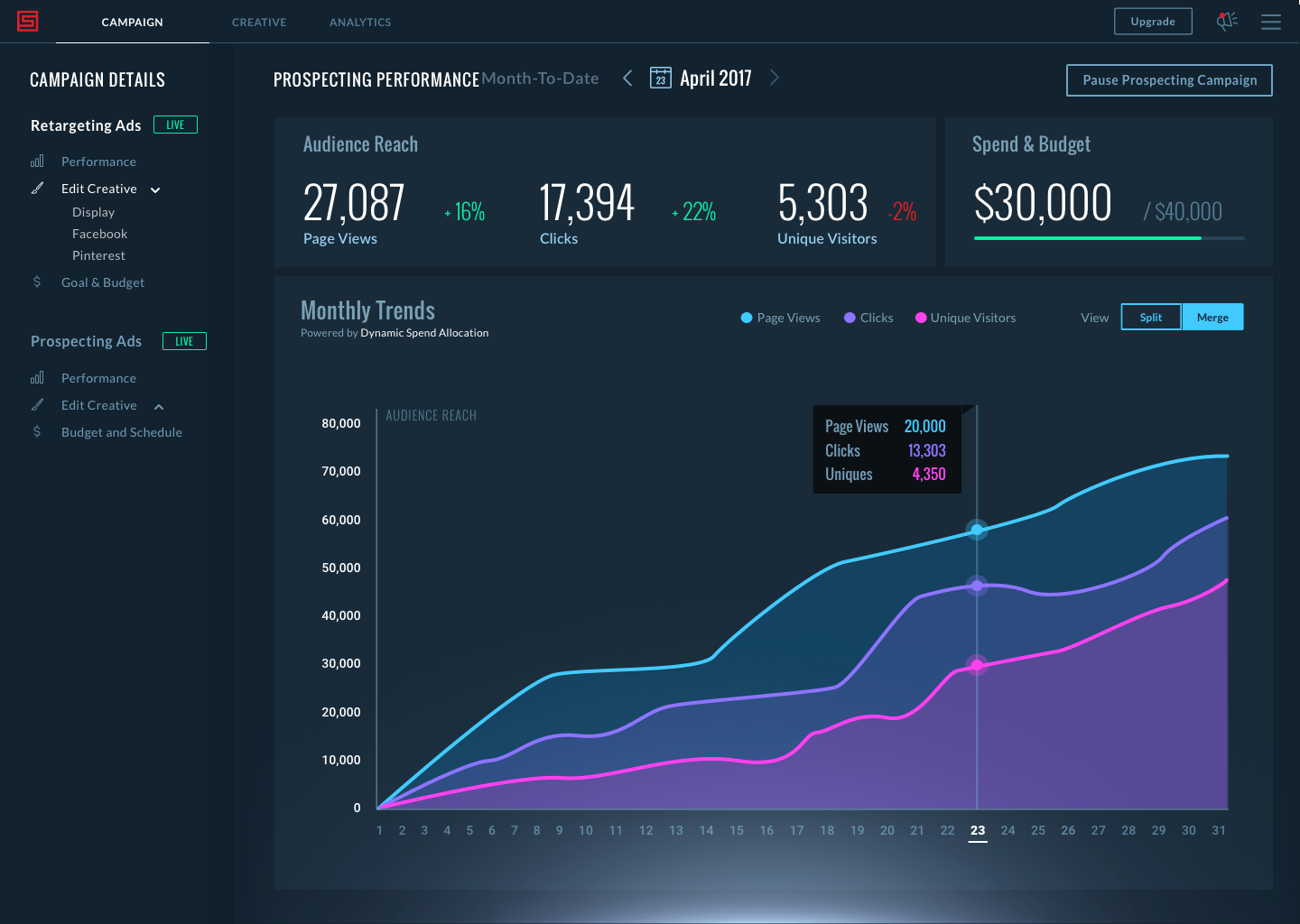1300x924 pixels.
Task: Click Prospecting Edit Creative label
Action: click(x=99, y=405)
